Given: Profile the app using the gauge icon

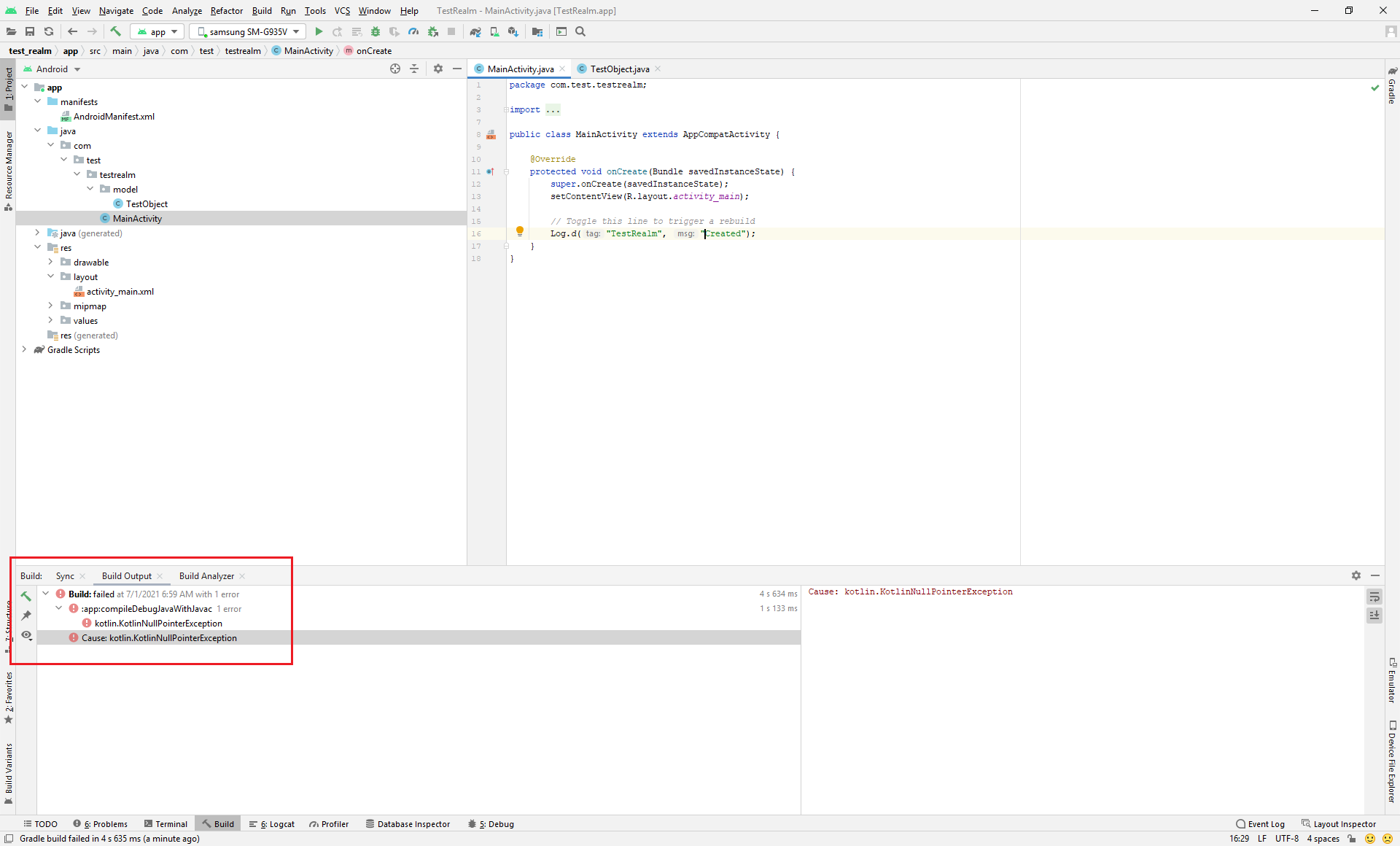Looking at the screenshot, I should (x=414, y=31).
